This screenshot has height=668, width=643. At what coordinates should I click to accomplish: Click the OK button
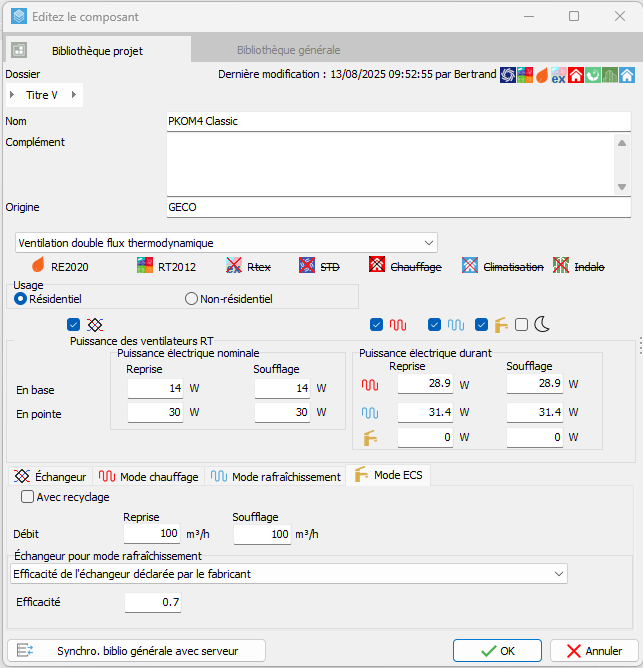tap(497, 650)
